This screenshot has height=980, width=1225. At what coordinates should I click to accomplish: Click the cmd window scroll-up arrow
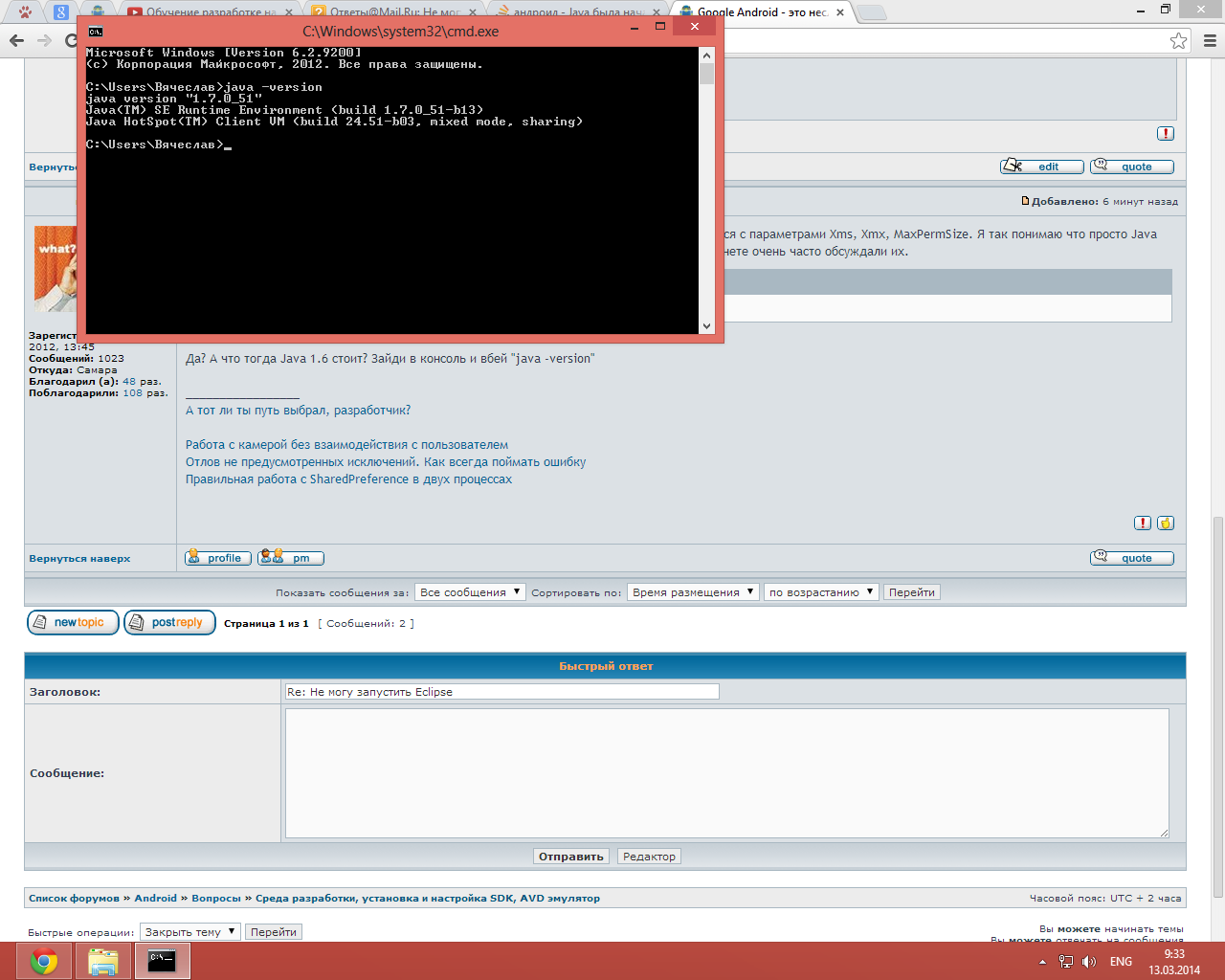coord(706,55)
